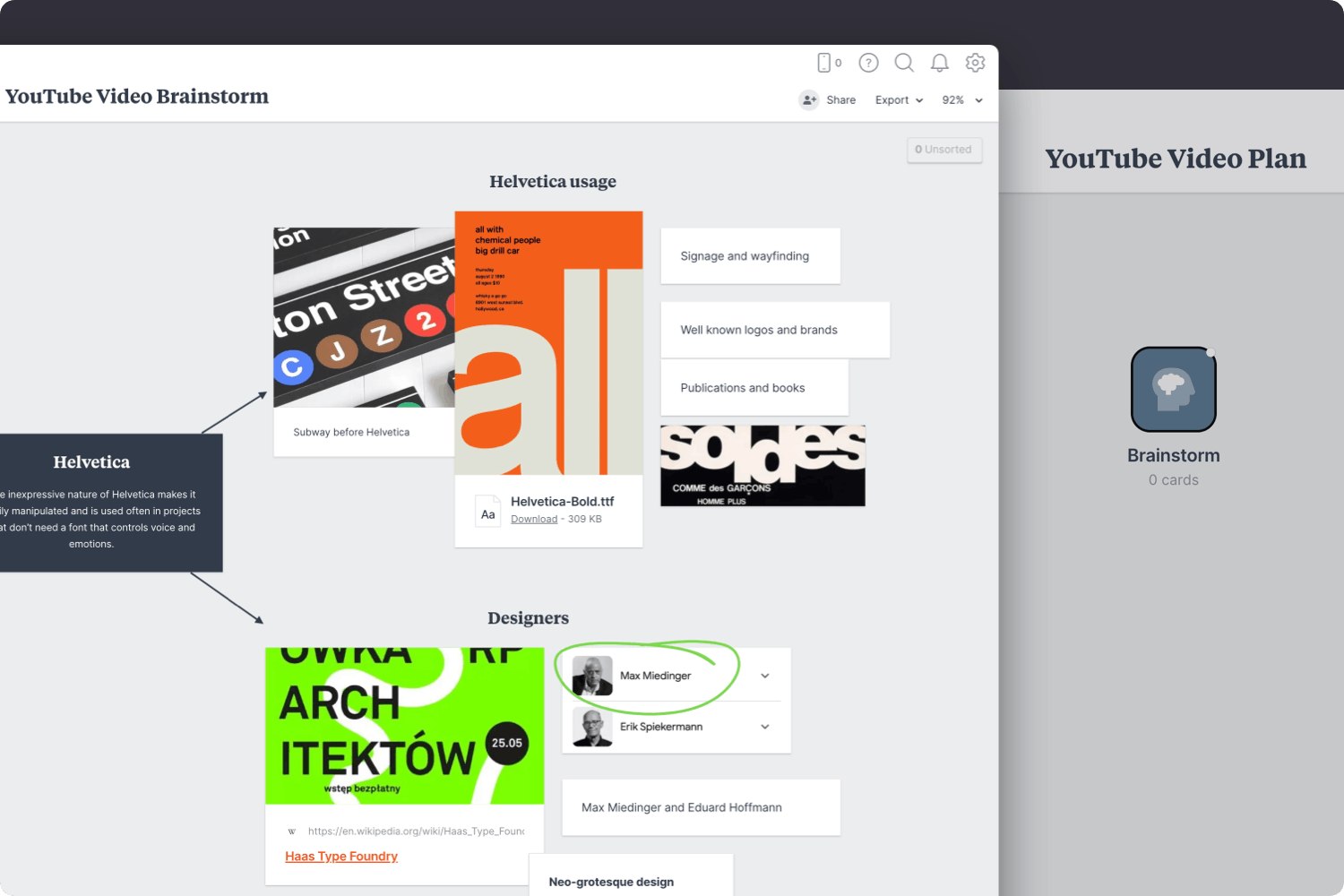This screenshot has width=1344, height=896.
Task: Open the orange 'all' poster image
Action: point(548,343)
